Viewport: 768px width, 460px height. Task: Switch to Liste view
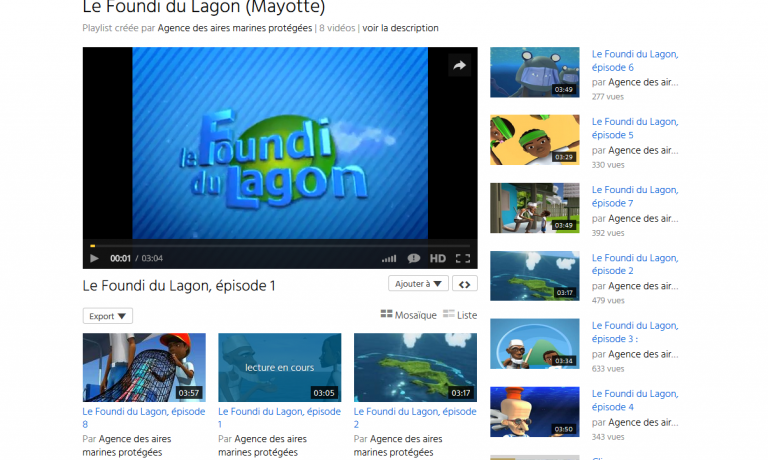[459, 315]
